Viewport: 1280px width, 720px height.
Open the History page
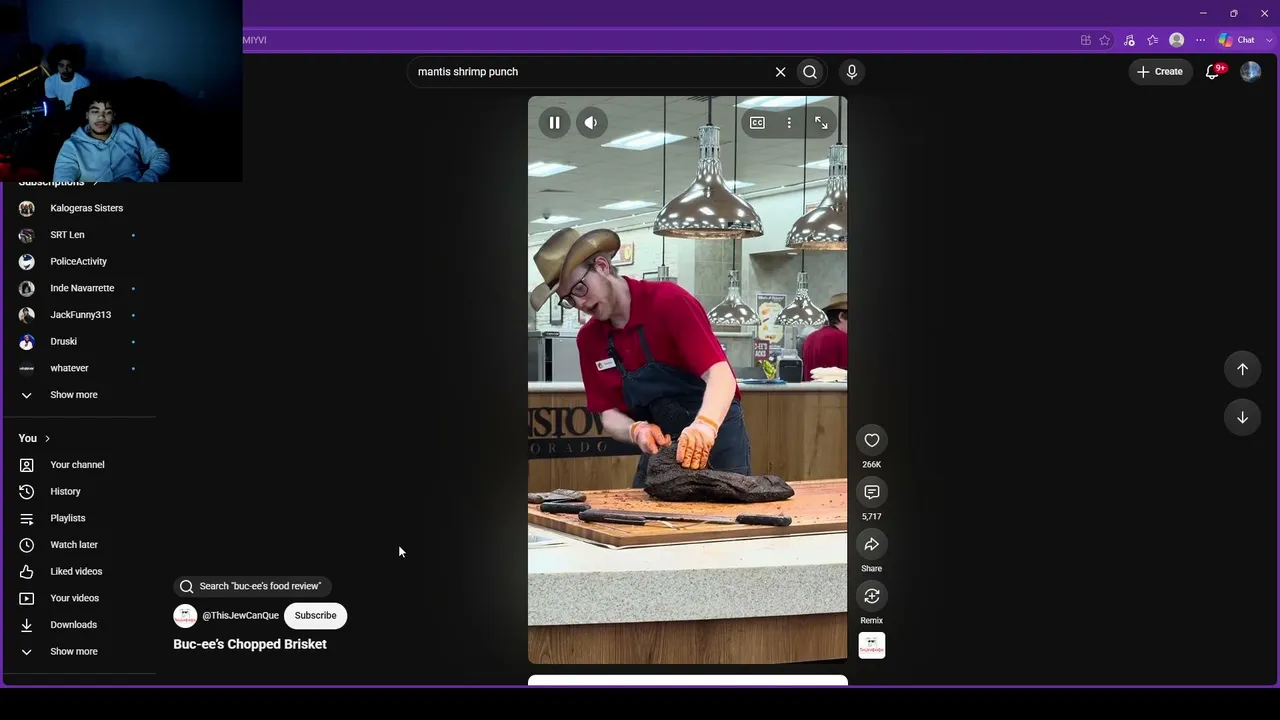coord(78,492)
